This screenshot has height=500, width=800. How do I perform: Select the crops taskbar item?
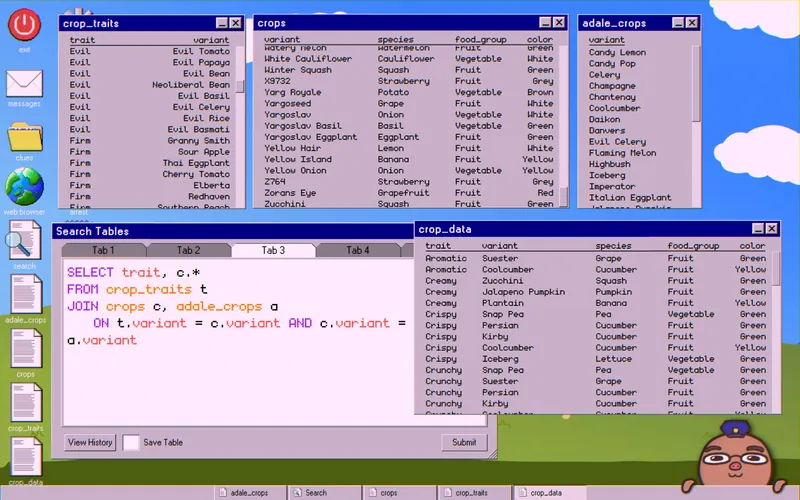pyautogui.click(x=399, y=493)
